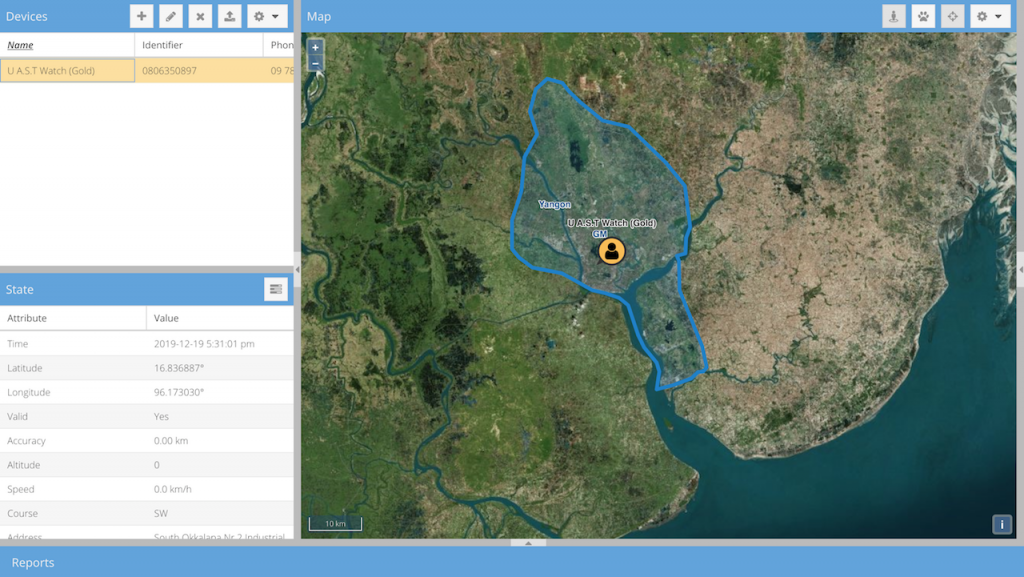Click the Identifier column header
Screen dimensions: 1024x577
click(x=162, y=45)
